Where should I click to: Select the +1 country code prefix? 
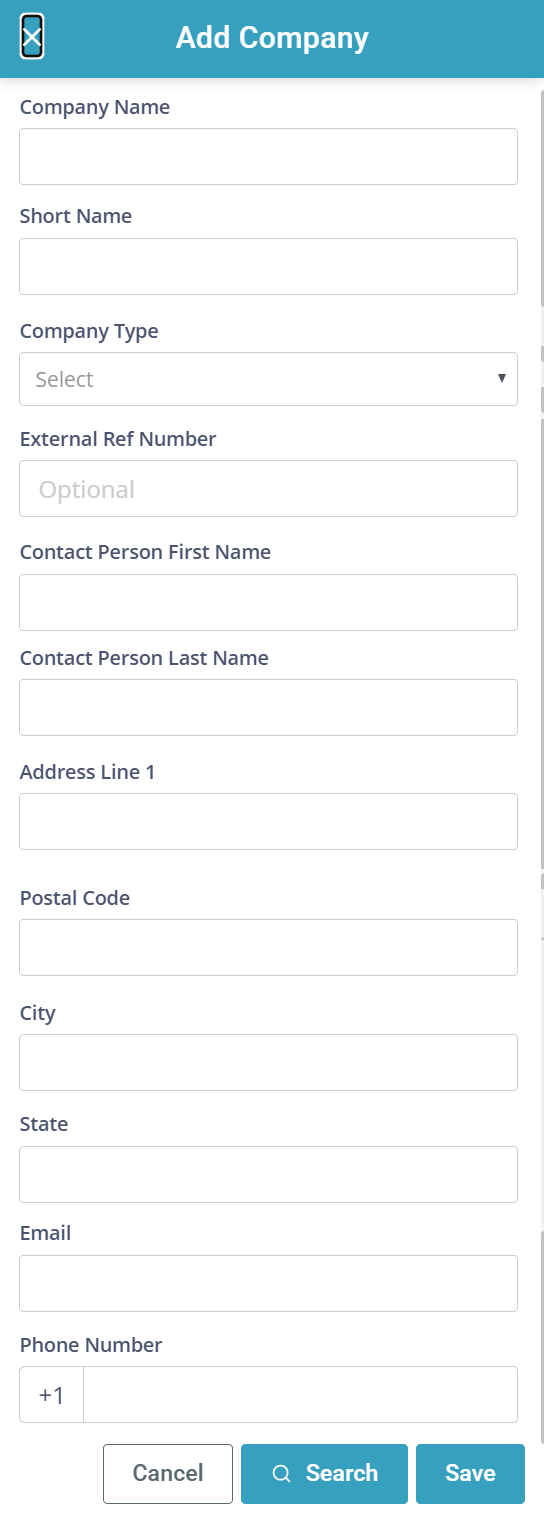[x=52, y=1395]
